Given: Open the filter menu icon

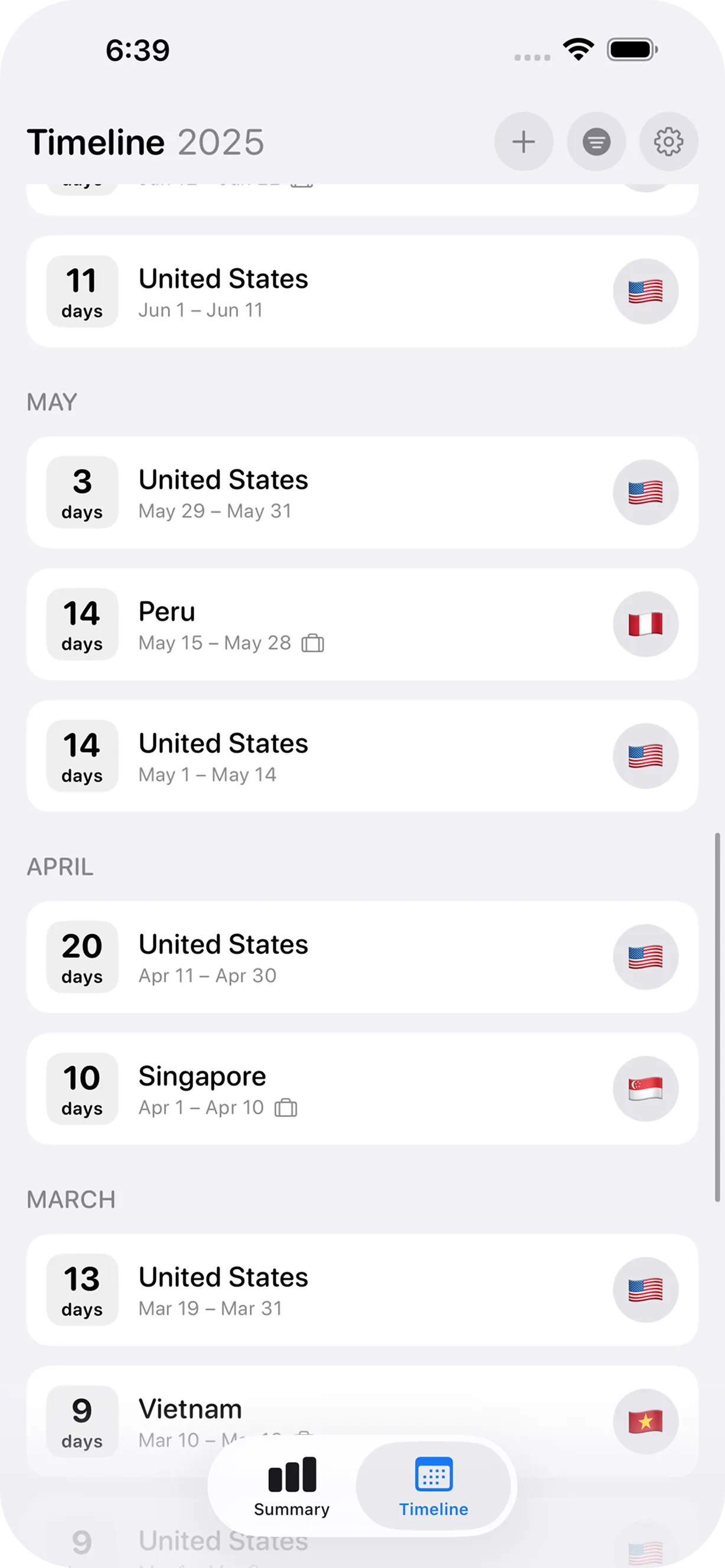Looking at the screenshot, I should pos(596,142).
